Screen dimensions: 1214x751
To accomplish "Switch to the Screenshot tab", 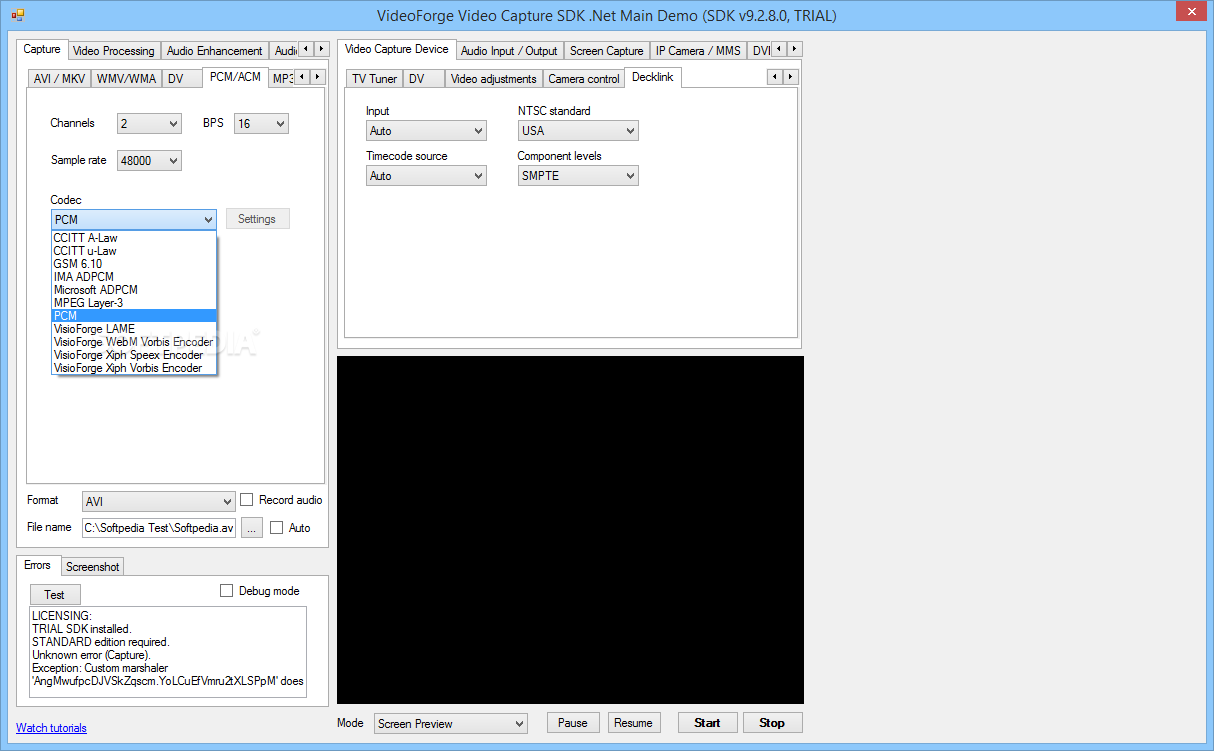I will (x=92, y=567).
